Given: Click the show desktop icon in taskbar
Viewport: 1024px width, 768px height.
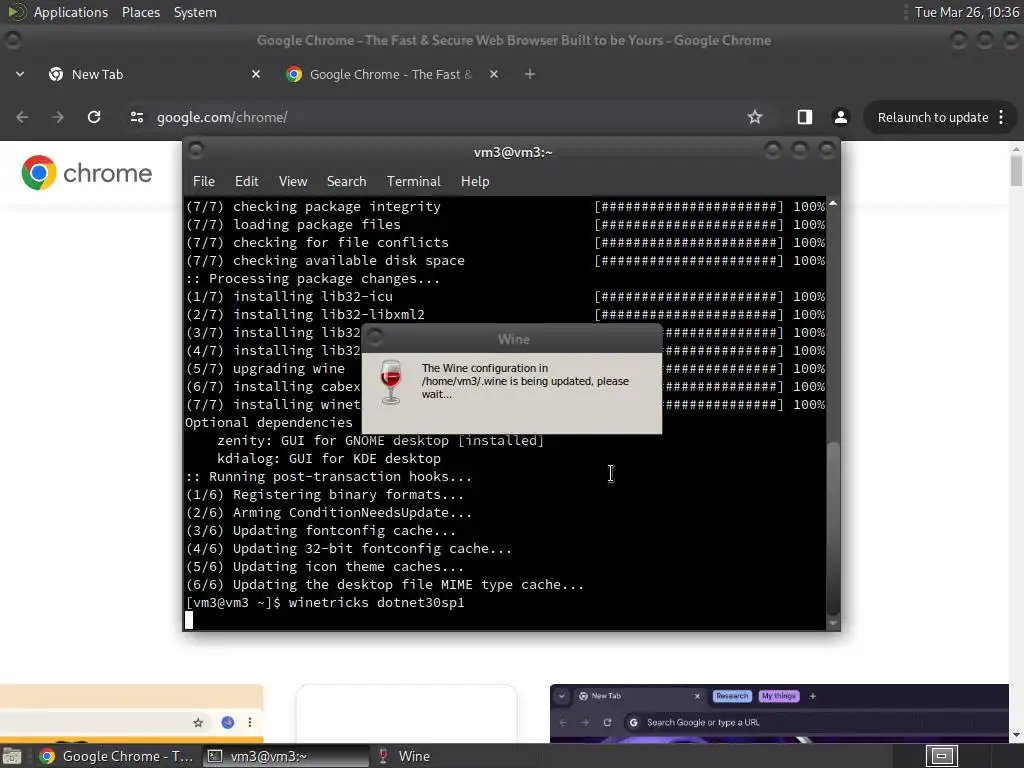Looking at the screenshot, I should click(x=12, y=756).
